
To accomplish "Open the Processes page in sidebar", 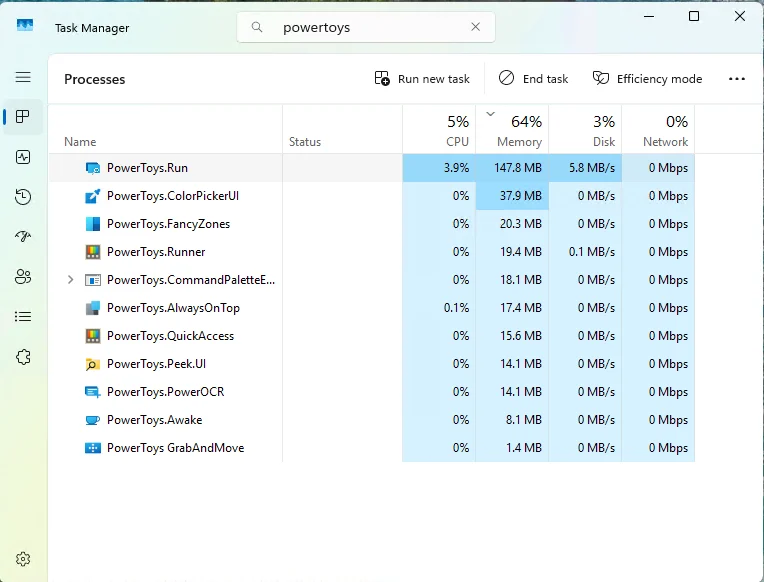I will coord(23,116).
